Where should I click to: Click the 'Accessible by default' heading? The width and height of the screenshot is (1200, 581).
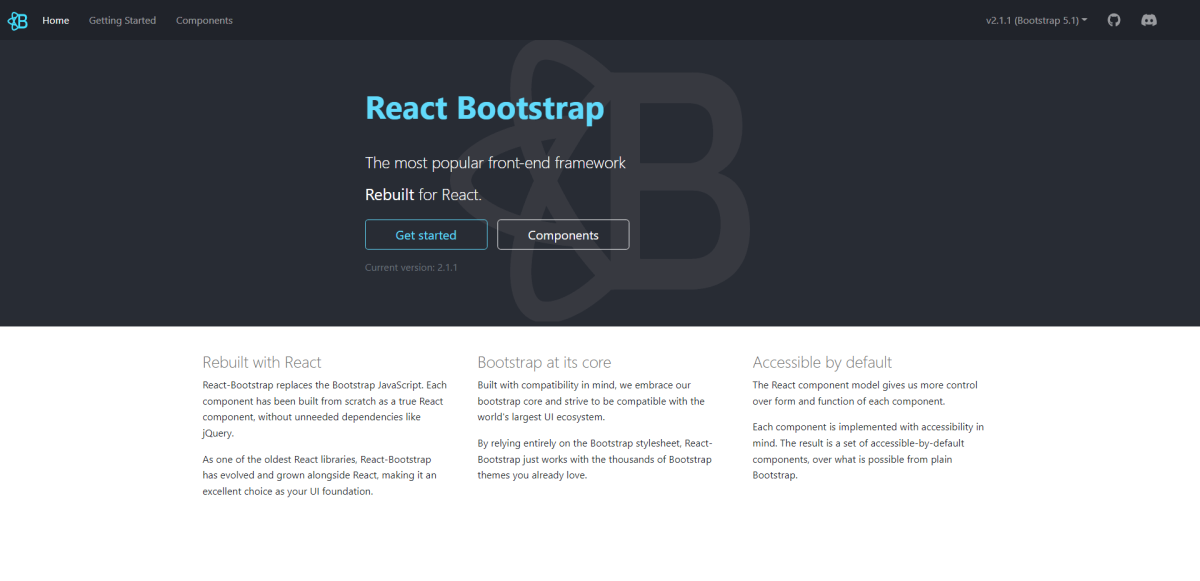(x=822, y=362)
